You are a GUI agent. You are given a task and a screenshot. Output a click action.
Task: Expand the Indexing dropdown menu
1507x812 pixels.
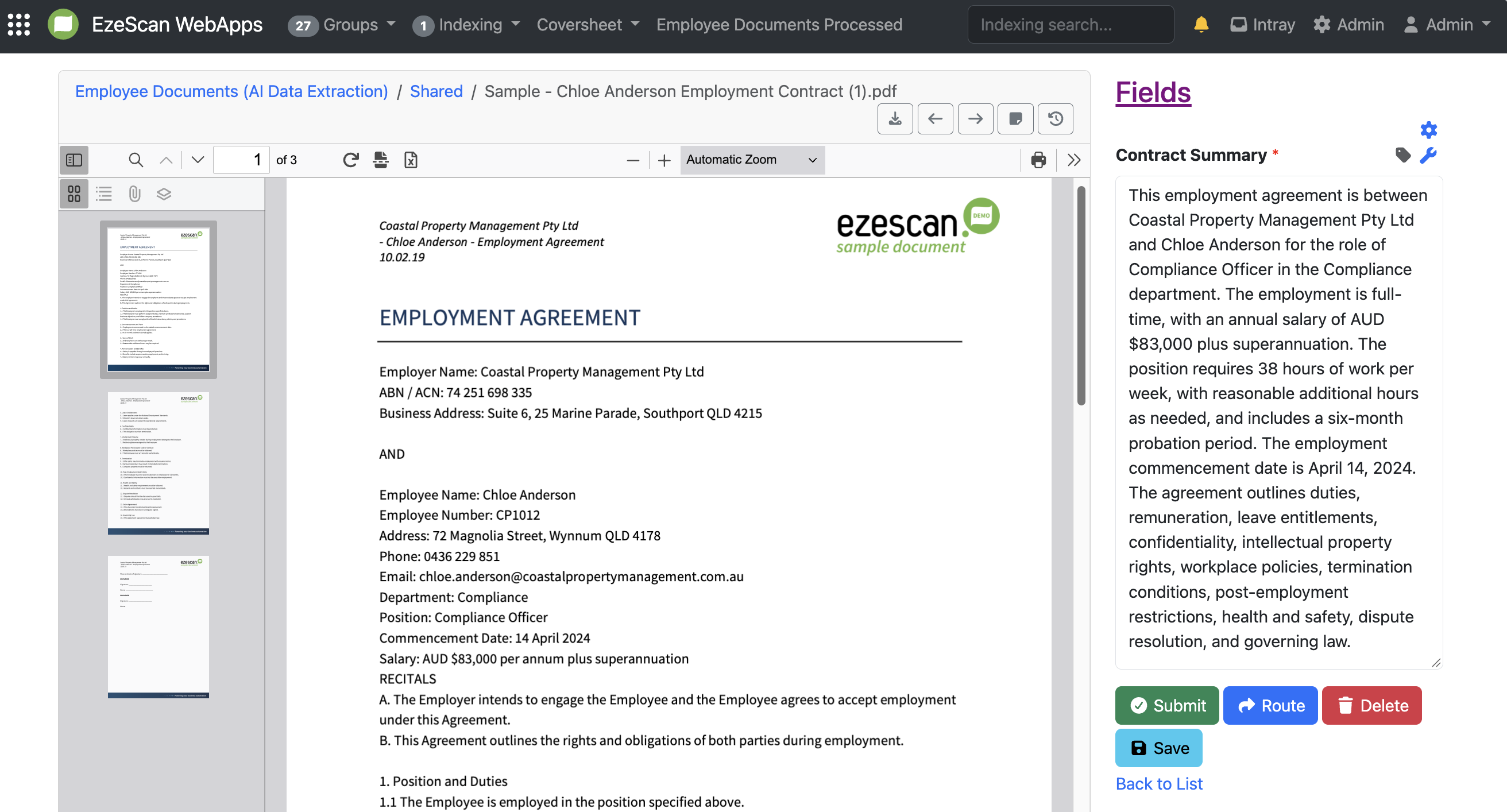coord(466,25)
